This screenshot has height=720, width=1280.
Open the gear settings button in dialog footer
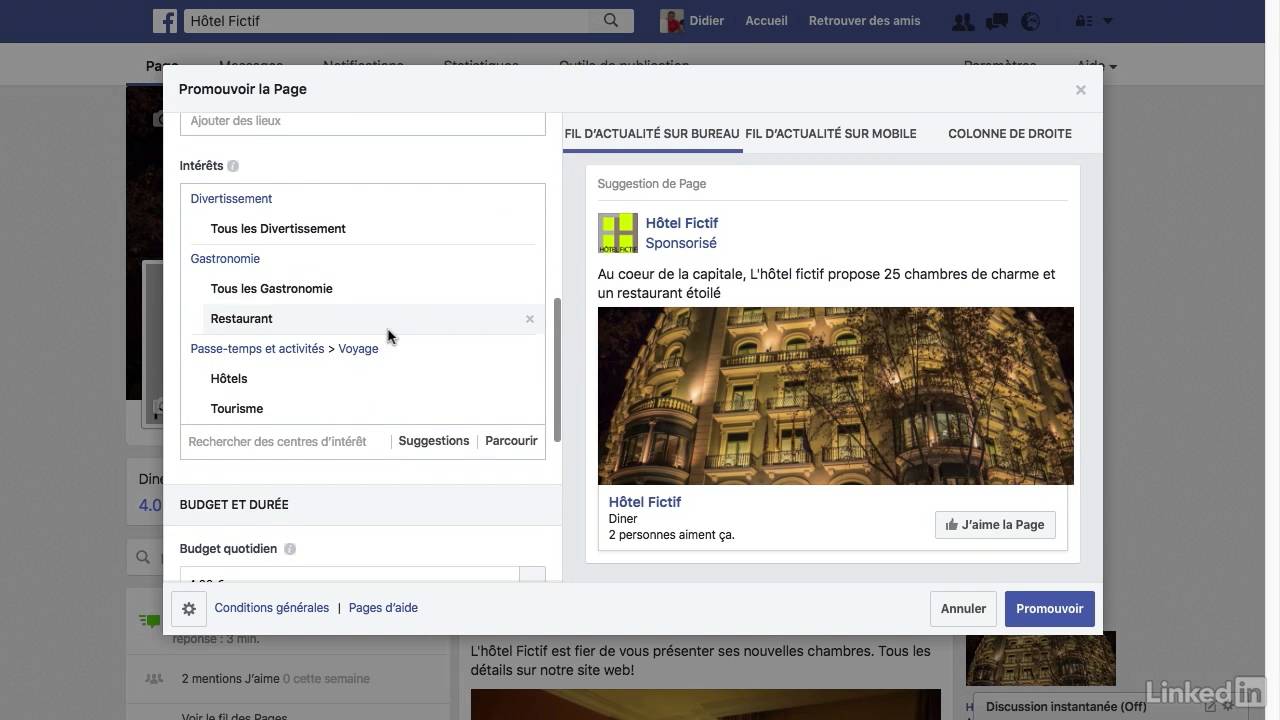pyautogui.click(x=189, y=608)
